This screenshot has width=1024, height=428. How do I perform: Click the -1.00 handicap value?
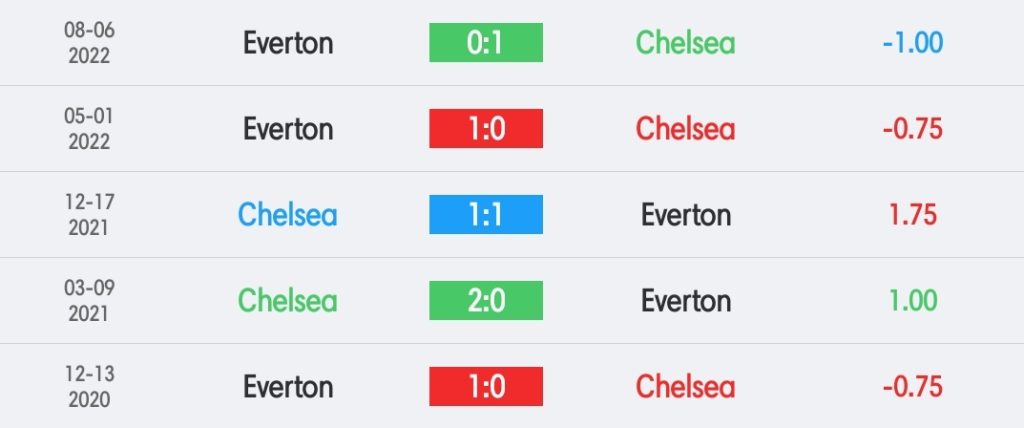click(913, 43)
